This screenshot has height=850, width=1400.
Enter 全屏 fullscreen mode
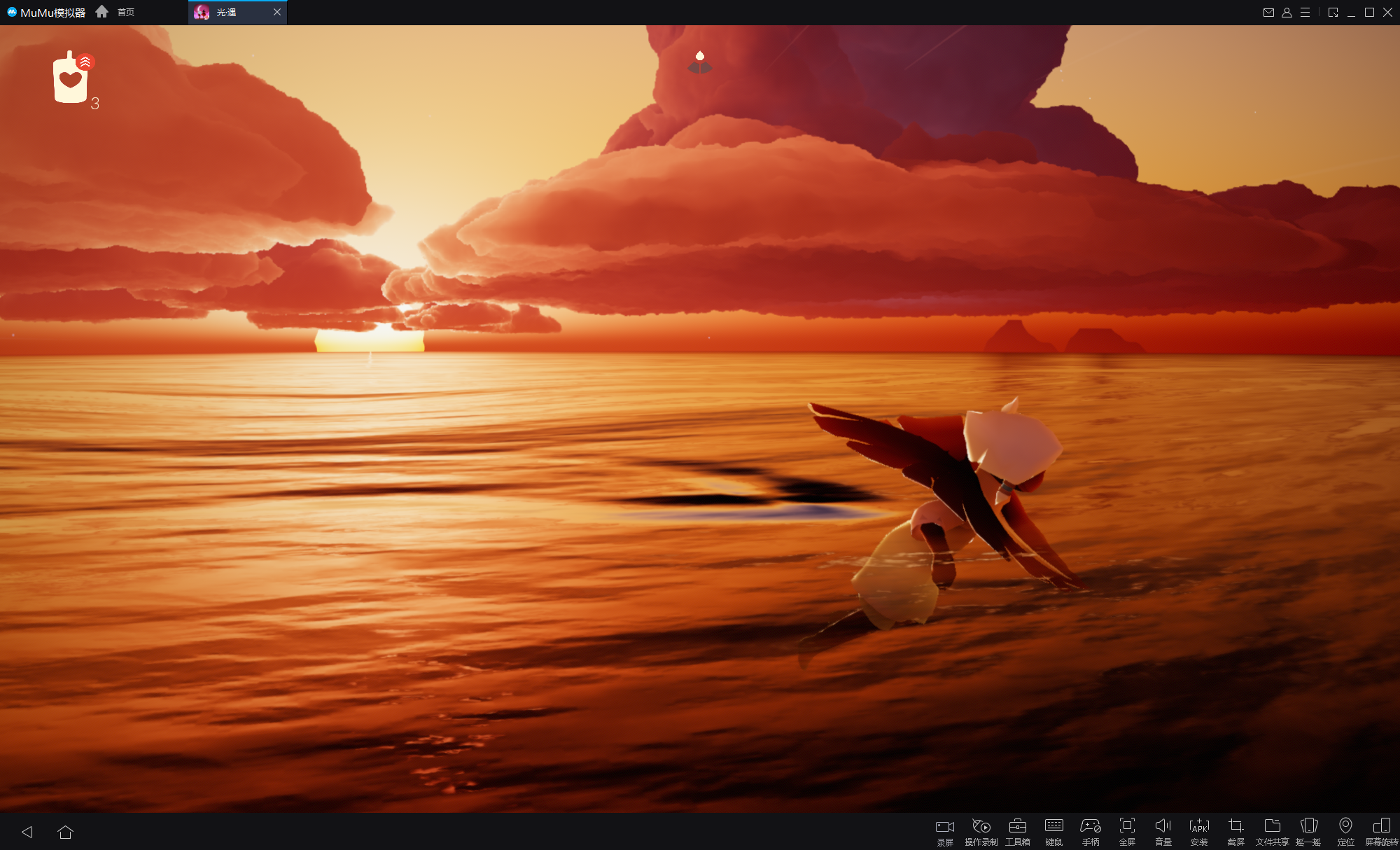[x=1127, y=832]
